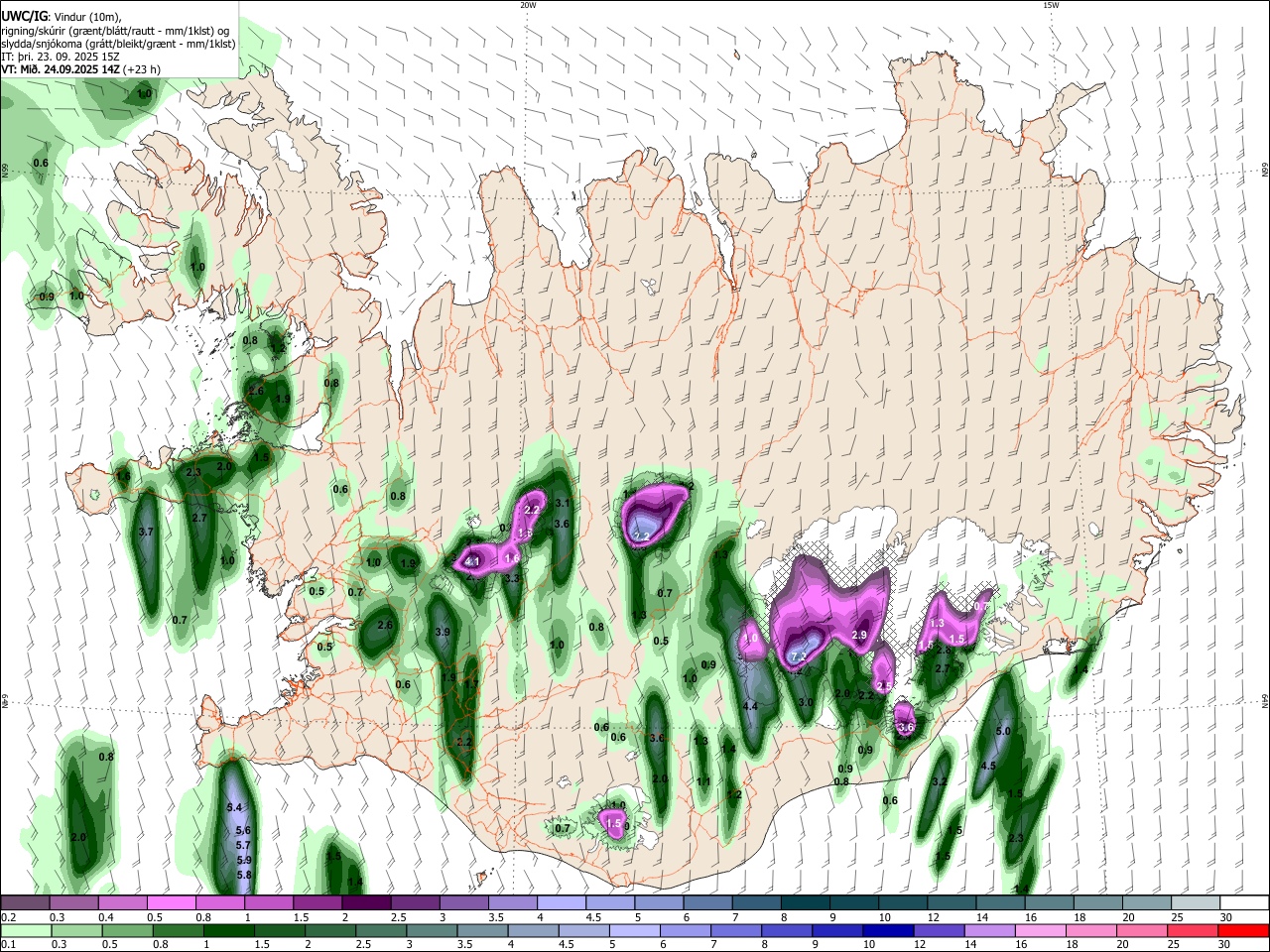Click the 3.3 rain value

point(512,578)
